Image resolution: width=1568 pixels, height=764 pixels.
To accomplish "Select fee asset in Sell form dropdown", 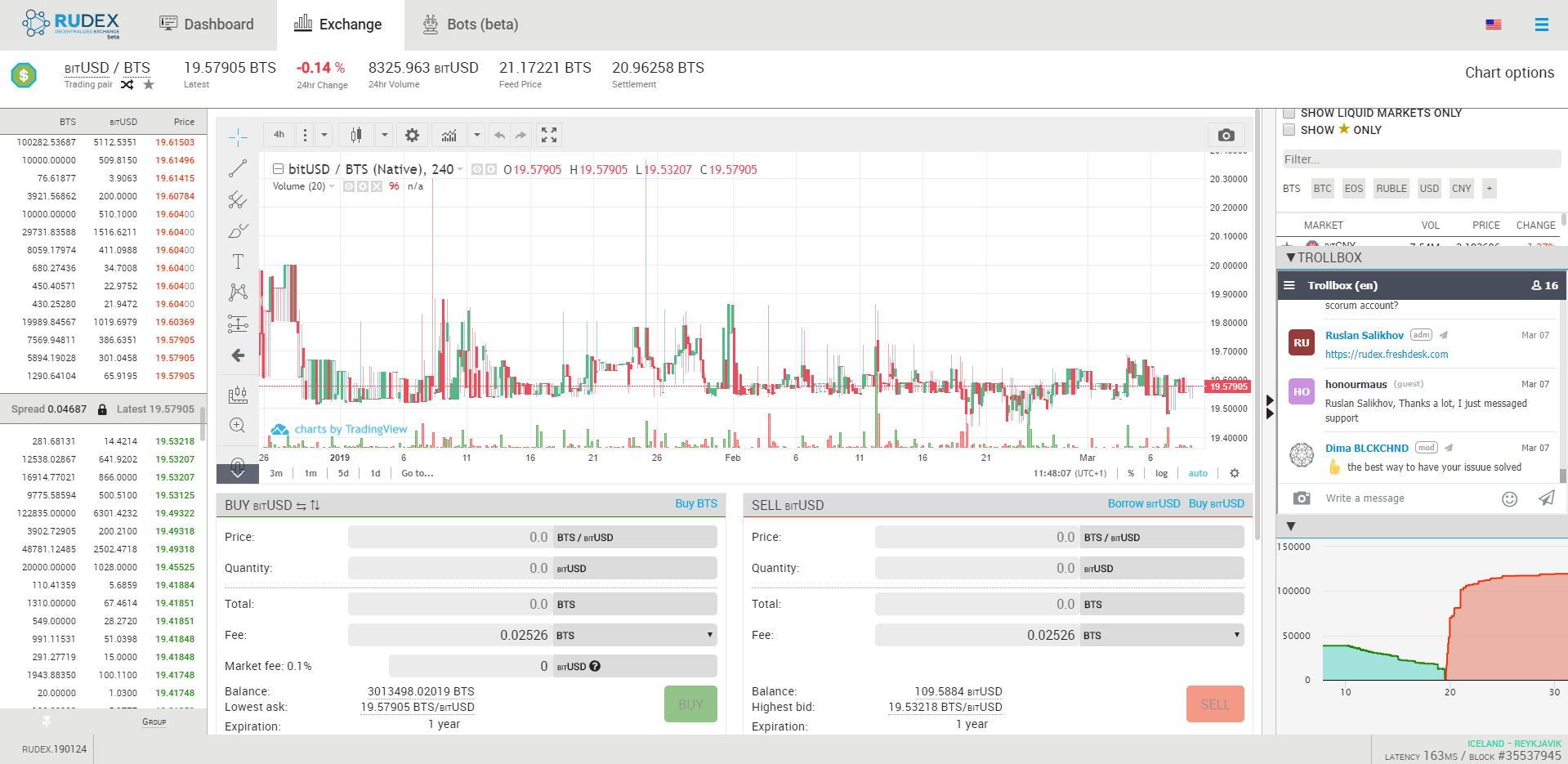I will click(1162, 635).
